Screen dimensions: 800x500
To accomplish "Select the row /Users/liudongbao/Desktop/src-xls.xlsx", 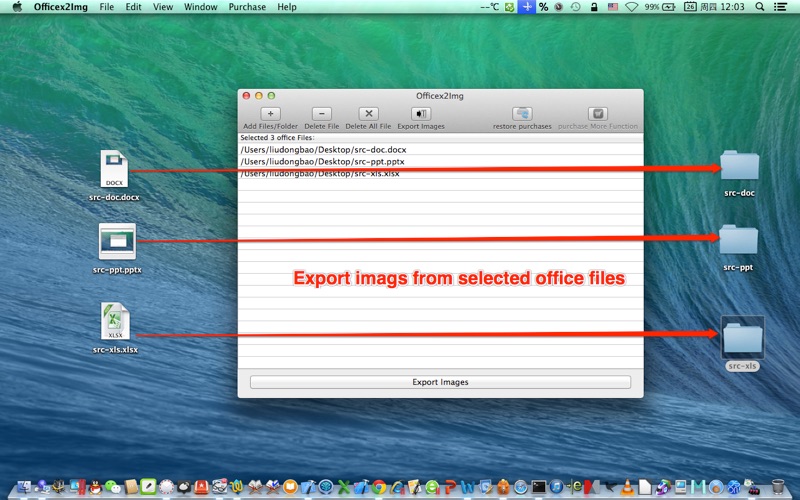I will pos(440,173).
